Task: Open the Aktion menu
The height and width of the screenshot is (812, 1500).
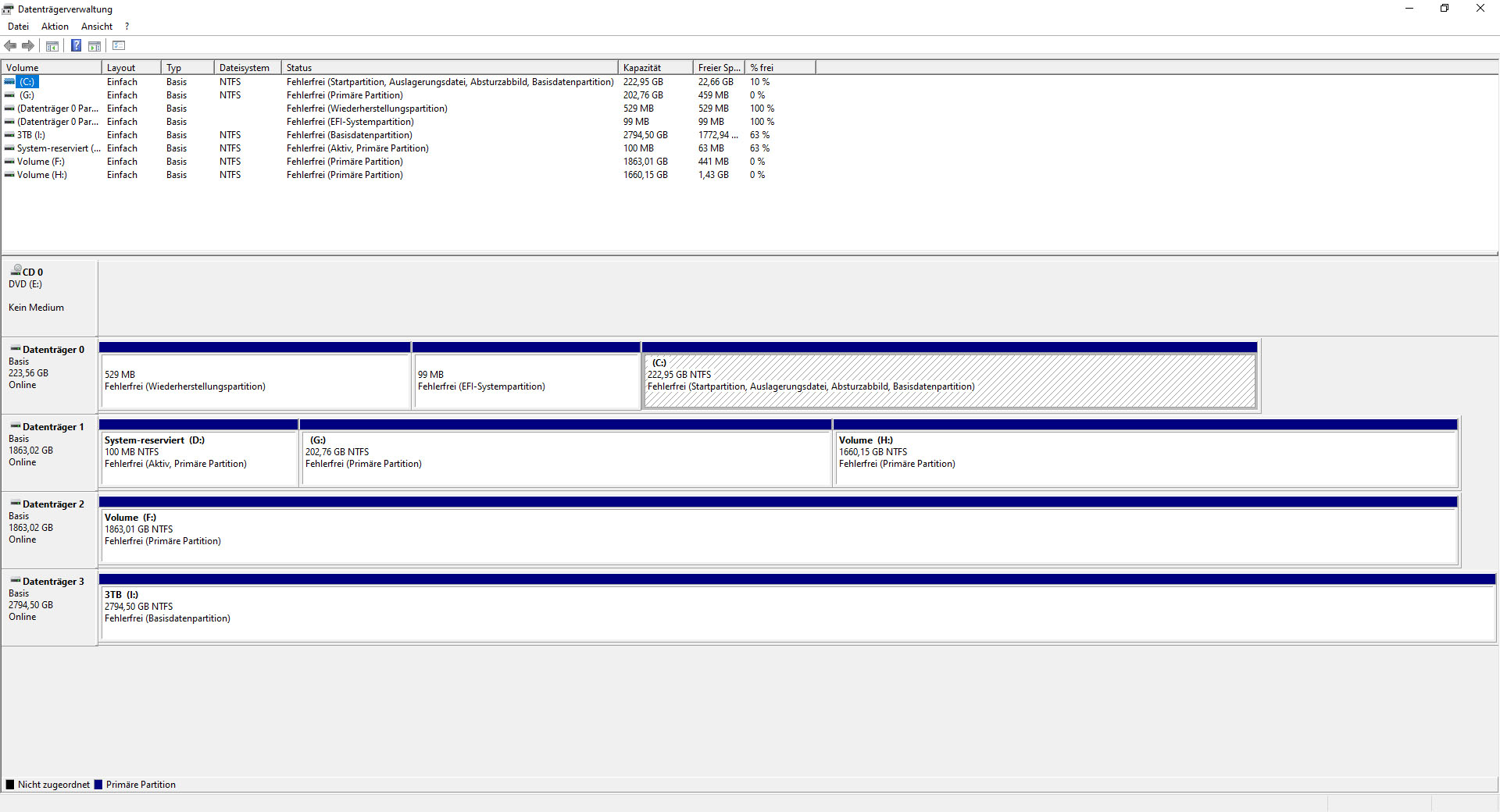Action: [x=55, y=27]
